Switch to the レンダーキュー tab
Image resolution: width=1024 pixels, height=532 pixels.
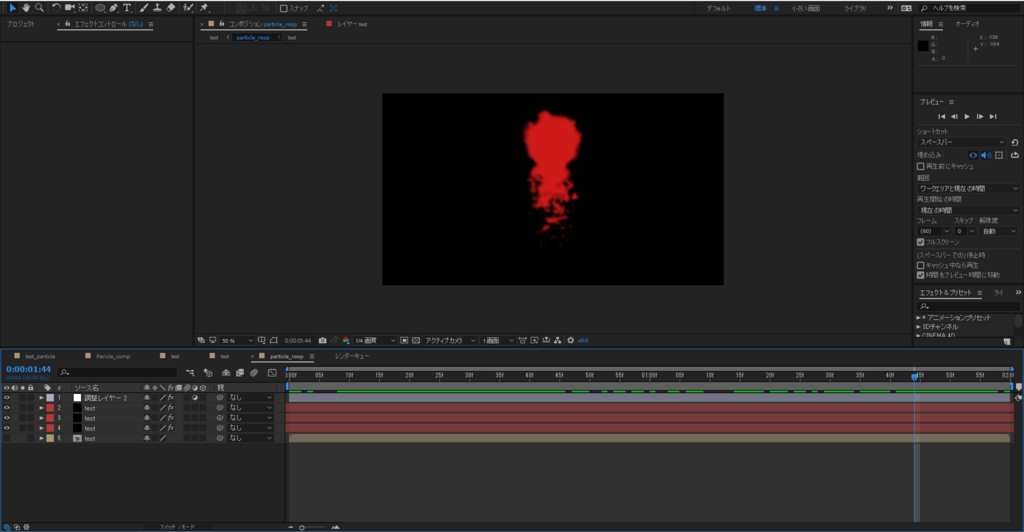[x=352, y=356]
